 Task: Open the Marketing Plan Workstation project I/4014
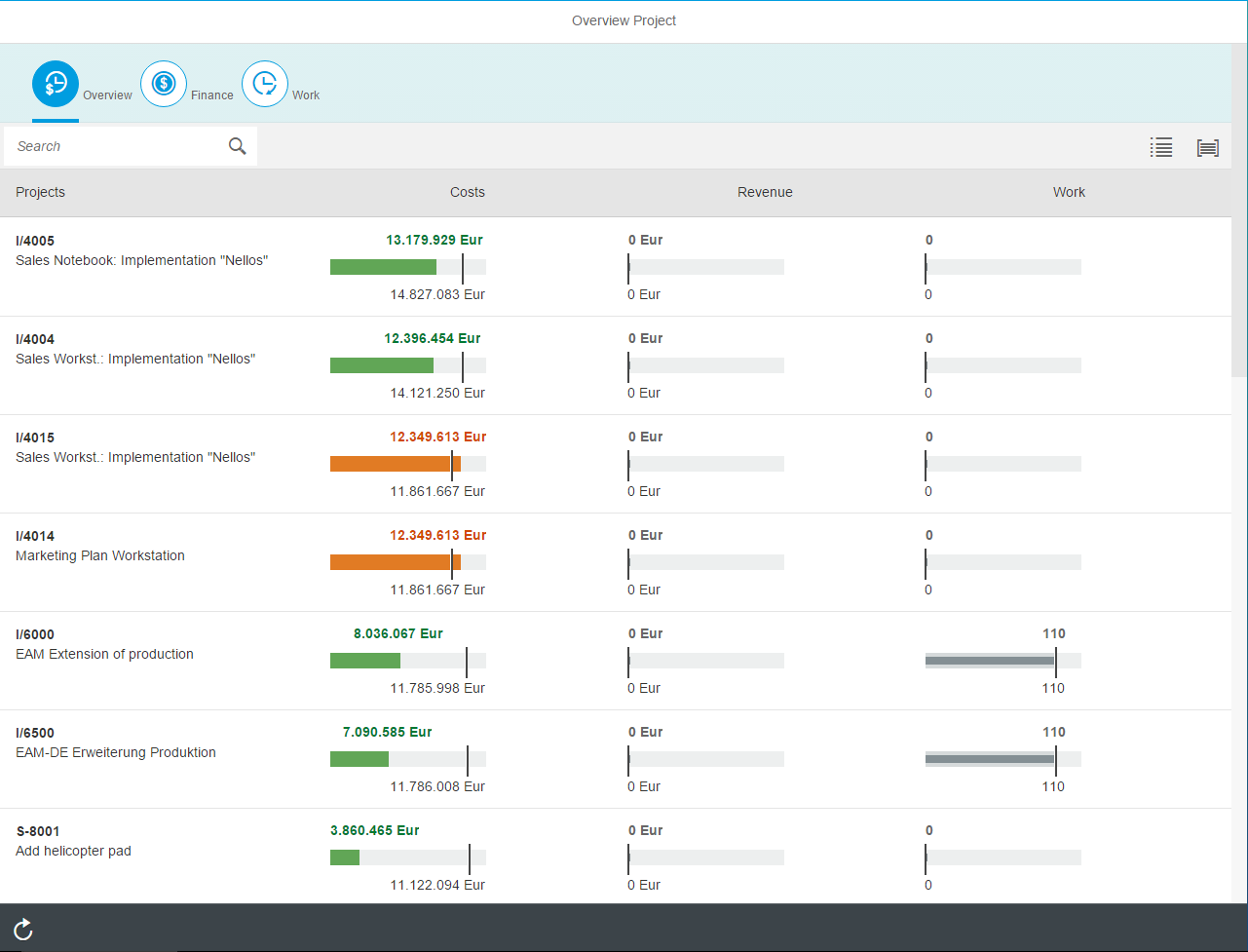(616, 562)
